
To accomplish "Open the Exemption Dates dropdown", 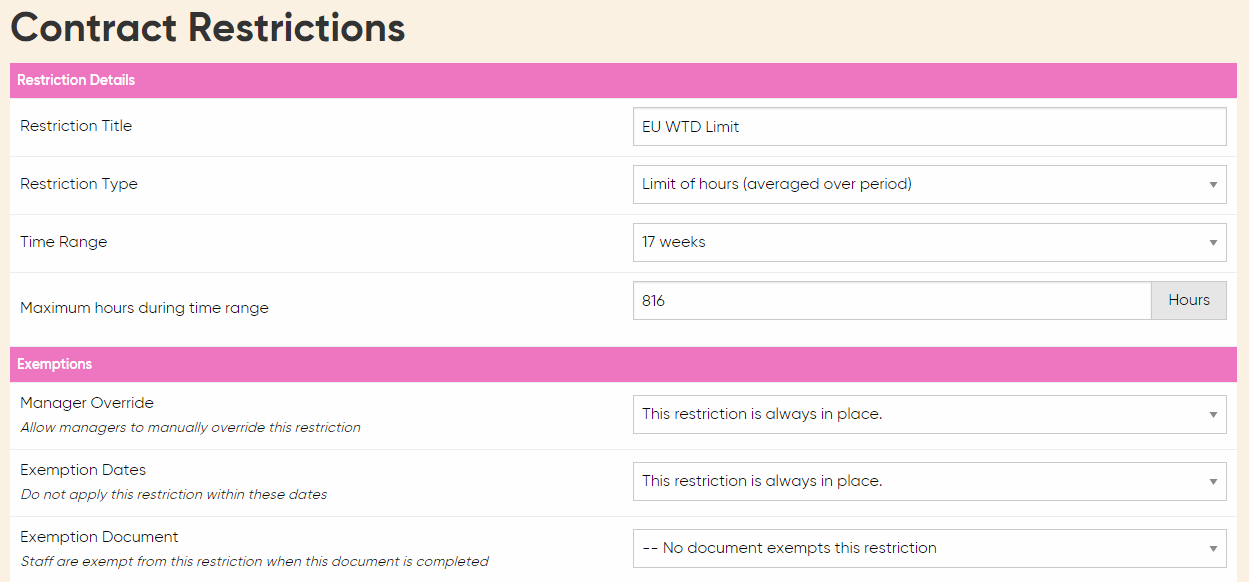I will pyautogui.click(x=929, y=481).
